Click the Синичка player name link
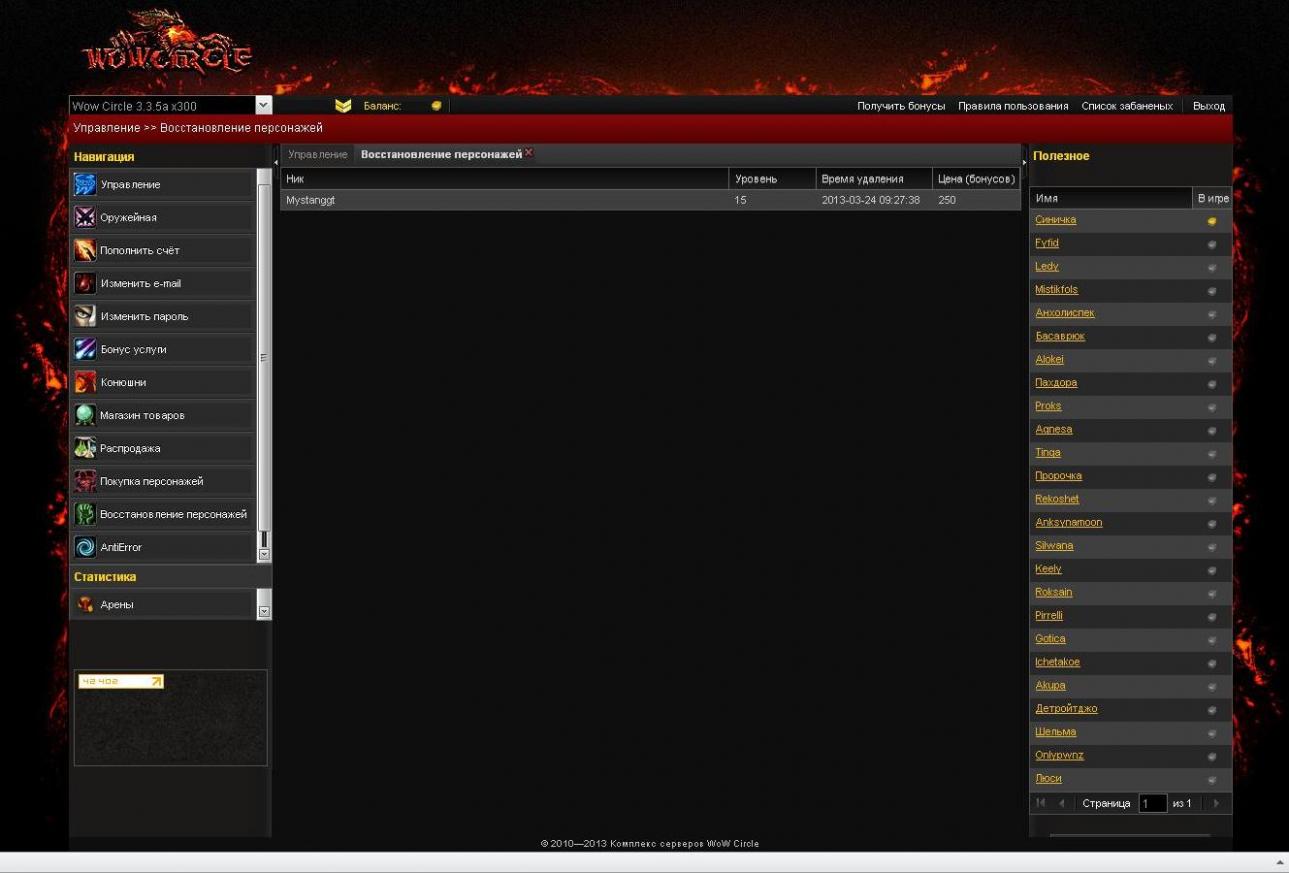Viewport: 1289px width, 873px height. tap(1055, 220)
